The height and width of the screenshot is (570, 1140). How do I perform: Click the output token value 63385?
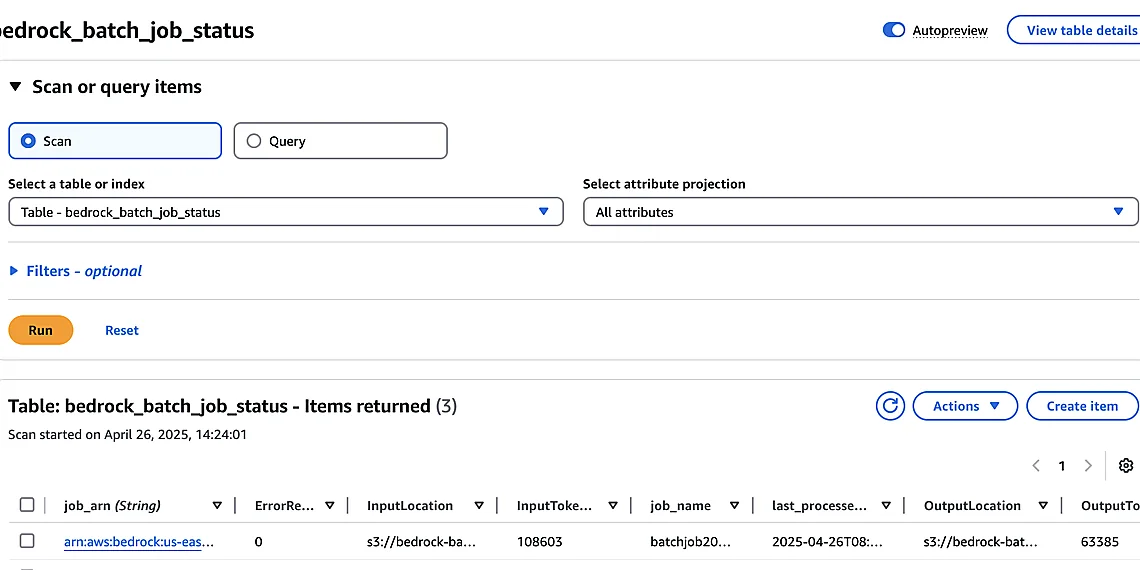pos(1101,542)
